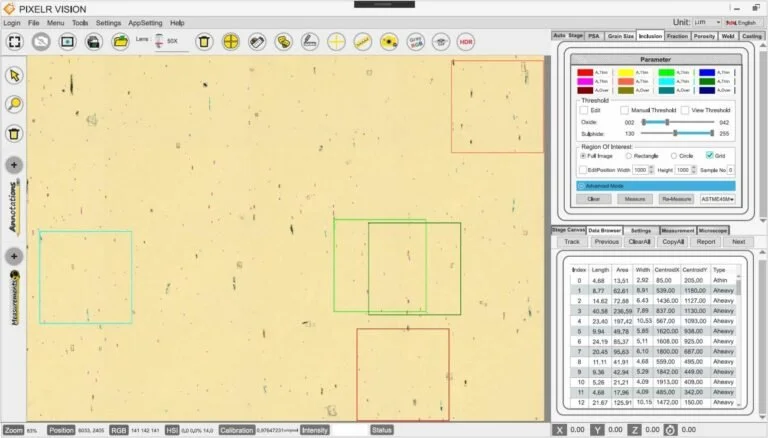
Task: Click the Sulphide threshold slider handle
Action: [675, 133]
